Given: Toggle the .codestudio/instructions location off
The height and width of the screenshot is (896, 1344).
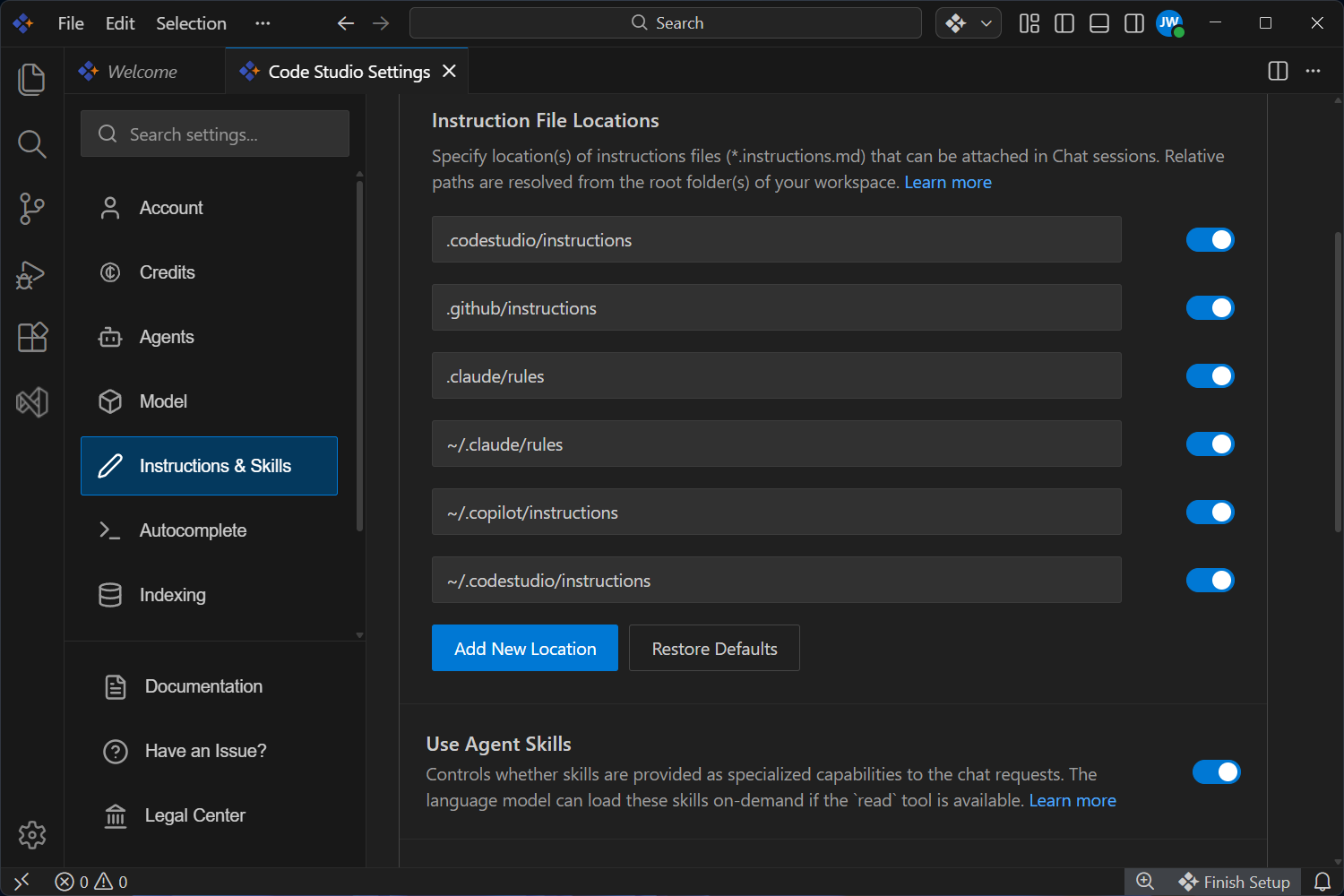Looking at the screenshot, I should (1210, 239).
